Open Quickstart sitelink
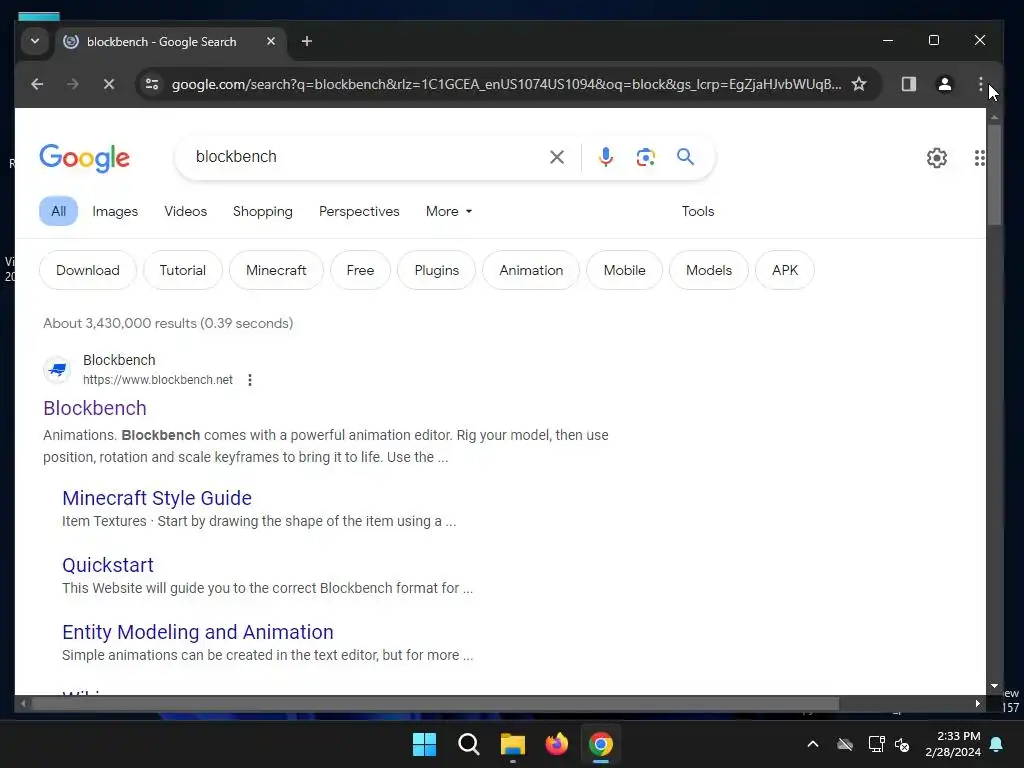This screenshot has height=768, width=1024. point(108,565)
